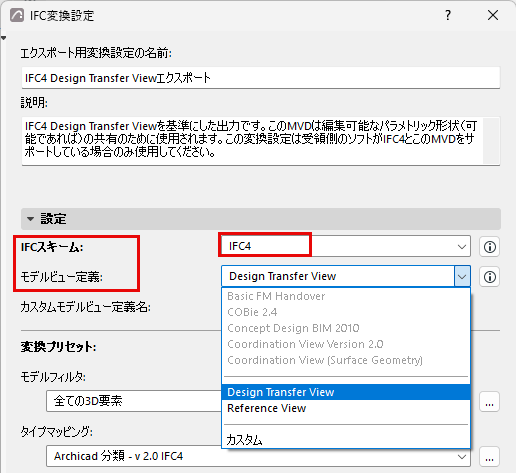Close the IFC変換設定 dialog
516x473 pixels.
(x=493, y=15)
